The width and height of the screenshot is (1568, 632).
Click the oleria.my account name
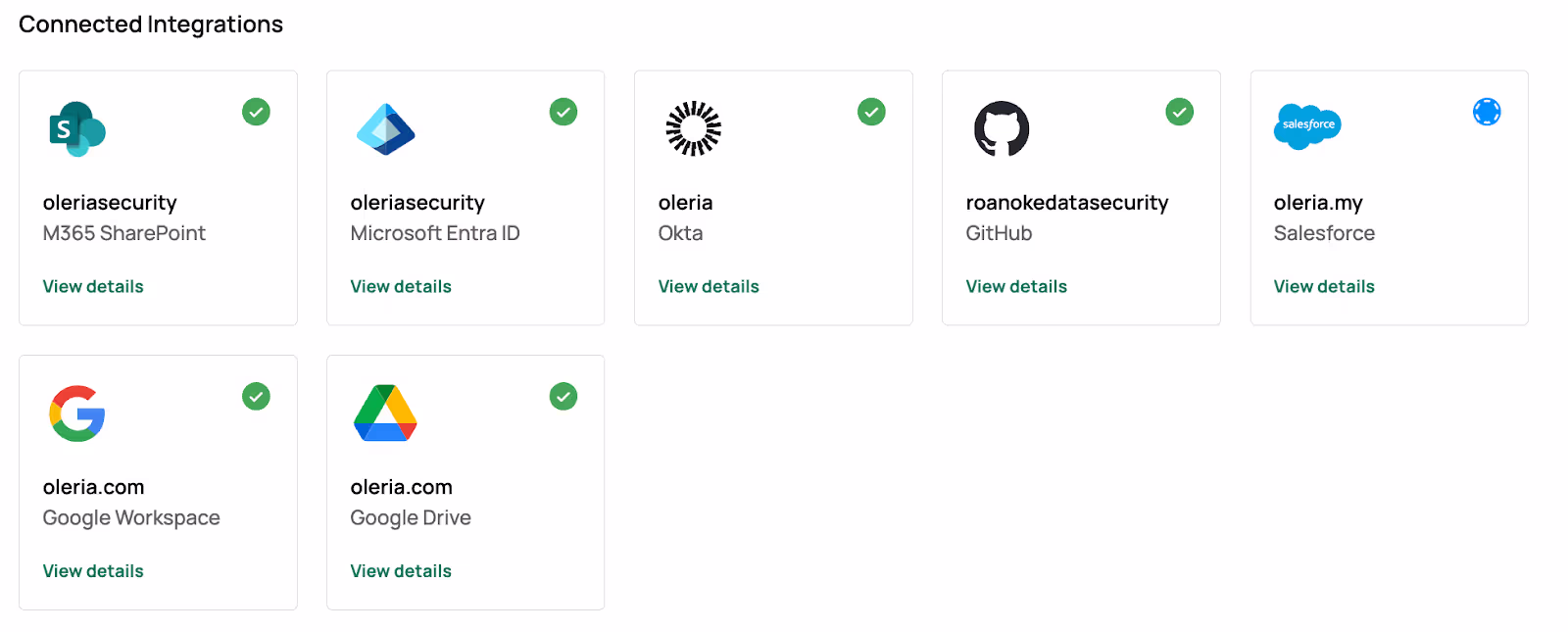(x=1318, y=203)
